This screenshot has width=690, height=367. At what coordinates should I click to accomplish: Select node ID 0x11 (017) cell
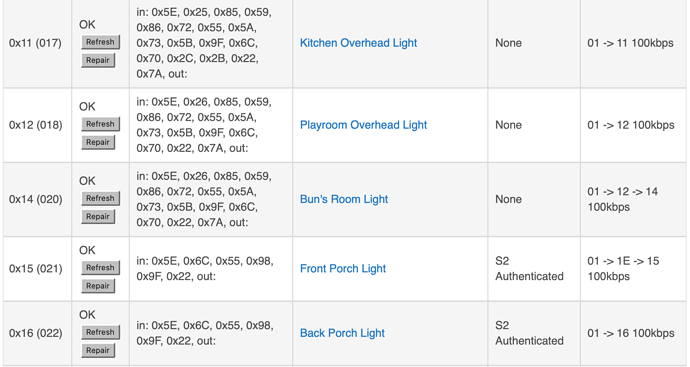pos(37,43)
